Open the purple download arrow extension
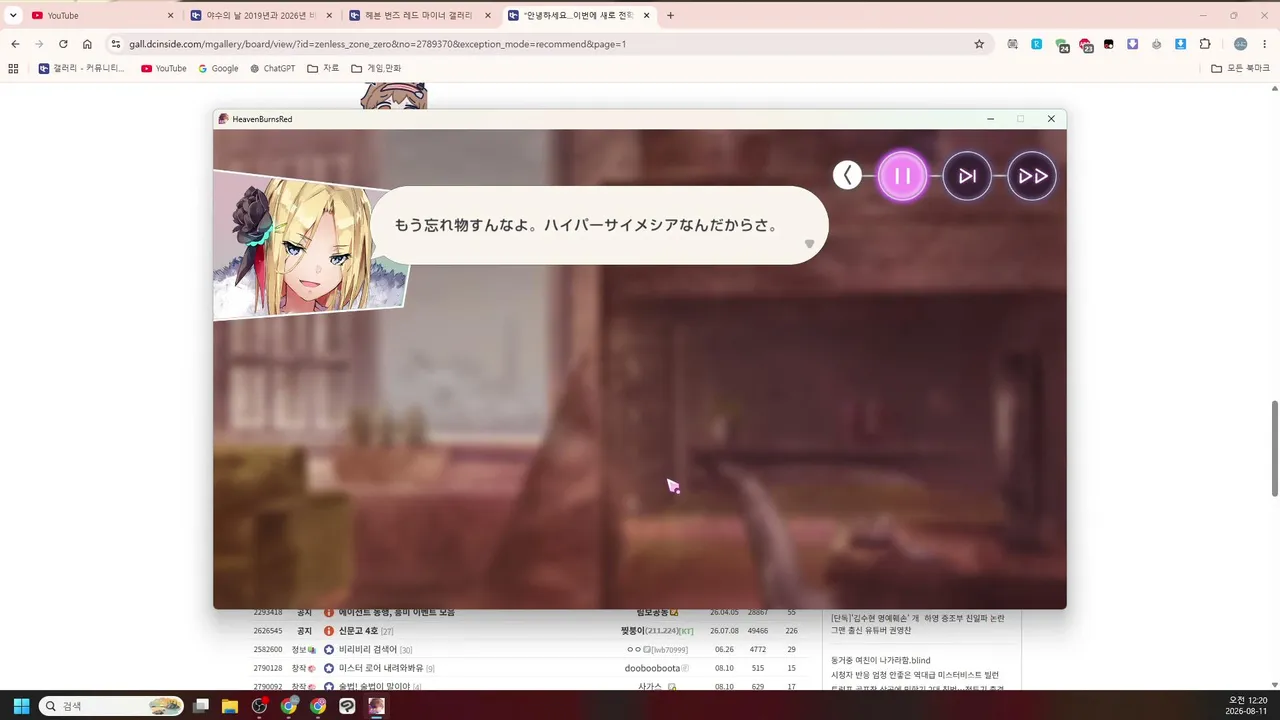The height and width of the screenshot is (720, 1280). (1133, 44)
